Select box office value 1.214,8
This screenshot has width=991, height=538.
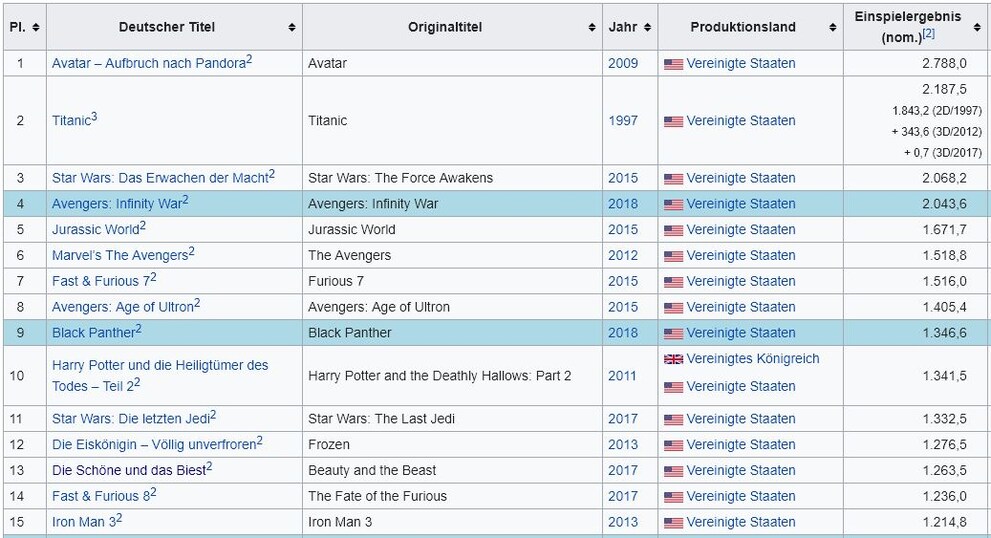(x=944, y=522)
